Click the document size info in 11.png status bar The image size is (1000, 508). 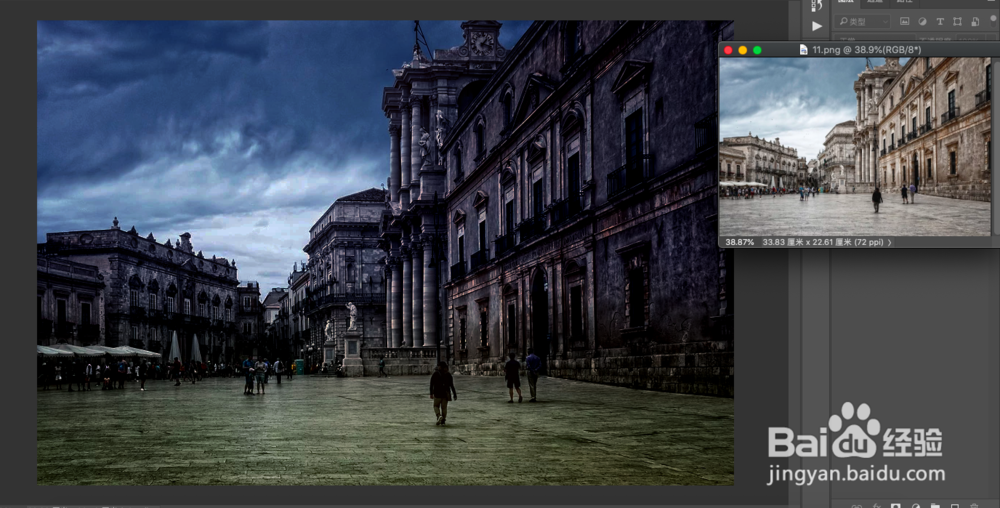(x=823, y=242)
